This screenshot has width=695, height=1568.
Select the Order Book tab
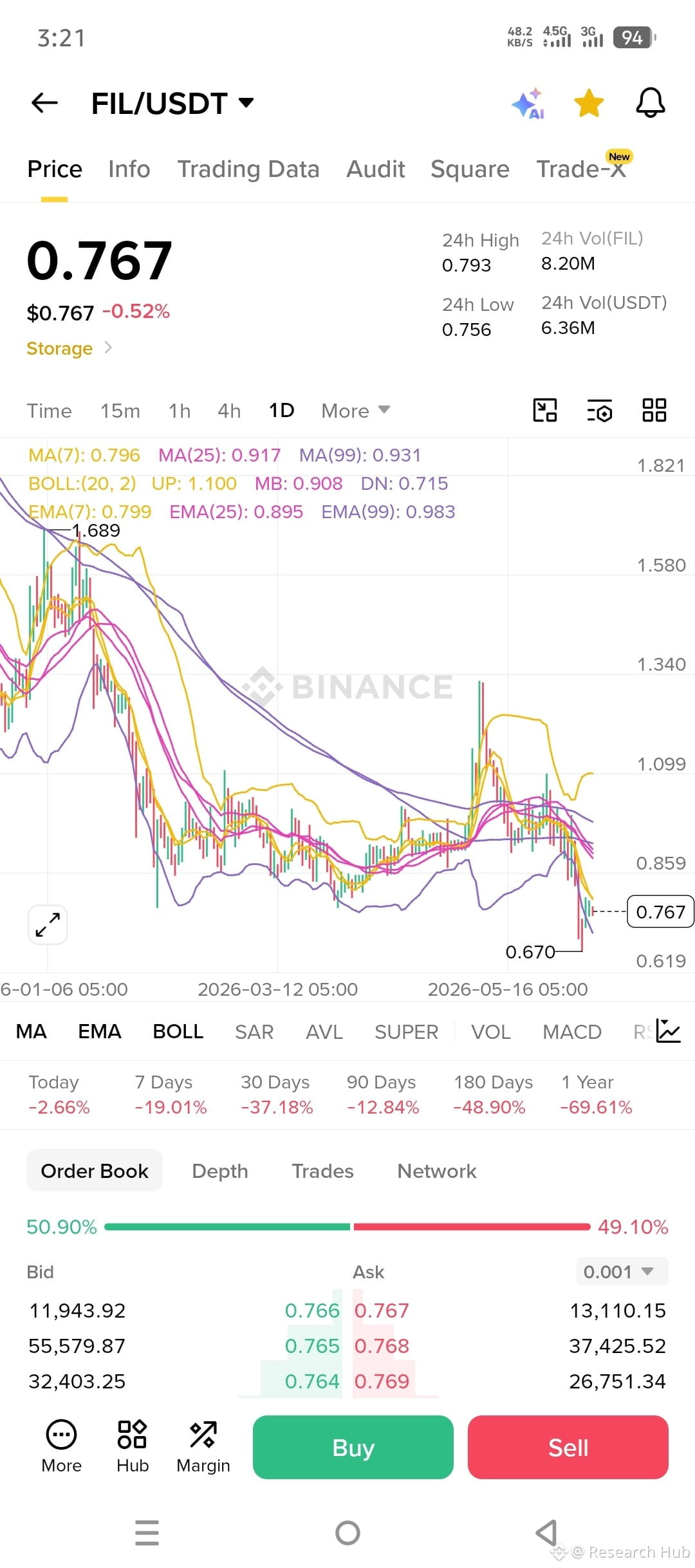coord(95,1171)
